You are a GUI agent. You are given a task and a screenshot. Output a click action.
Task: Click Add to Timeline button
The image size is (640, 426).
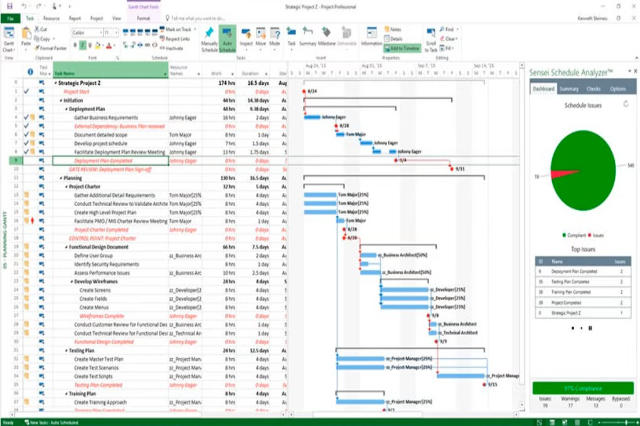pos(402,48)
